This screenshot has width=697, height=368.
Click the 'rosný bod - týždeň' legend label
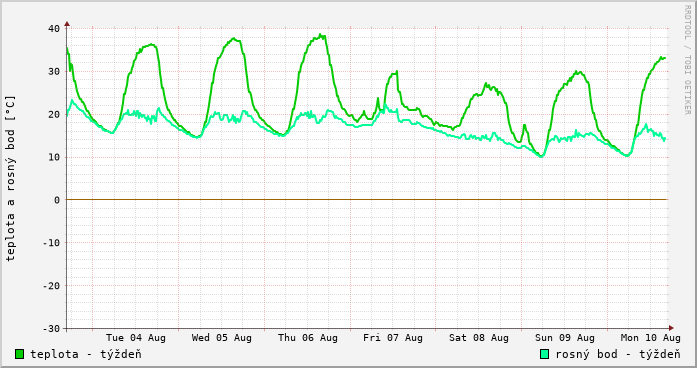(x=618, y=354)
